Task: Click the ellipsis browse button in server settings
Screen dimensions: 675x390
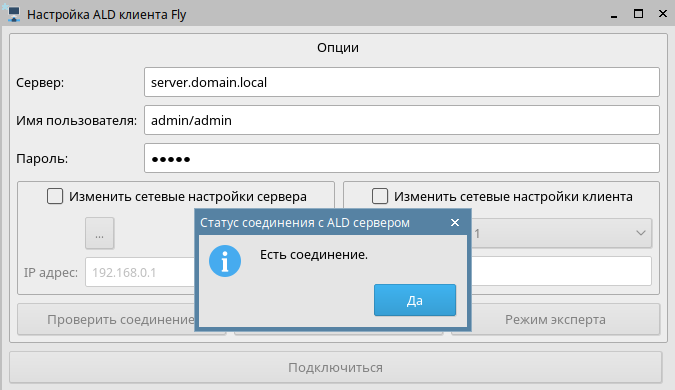Action: click(99, 233)
